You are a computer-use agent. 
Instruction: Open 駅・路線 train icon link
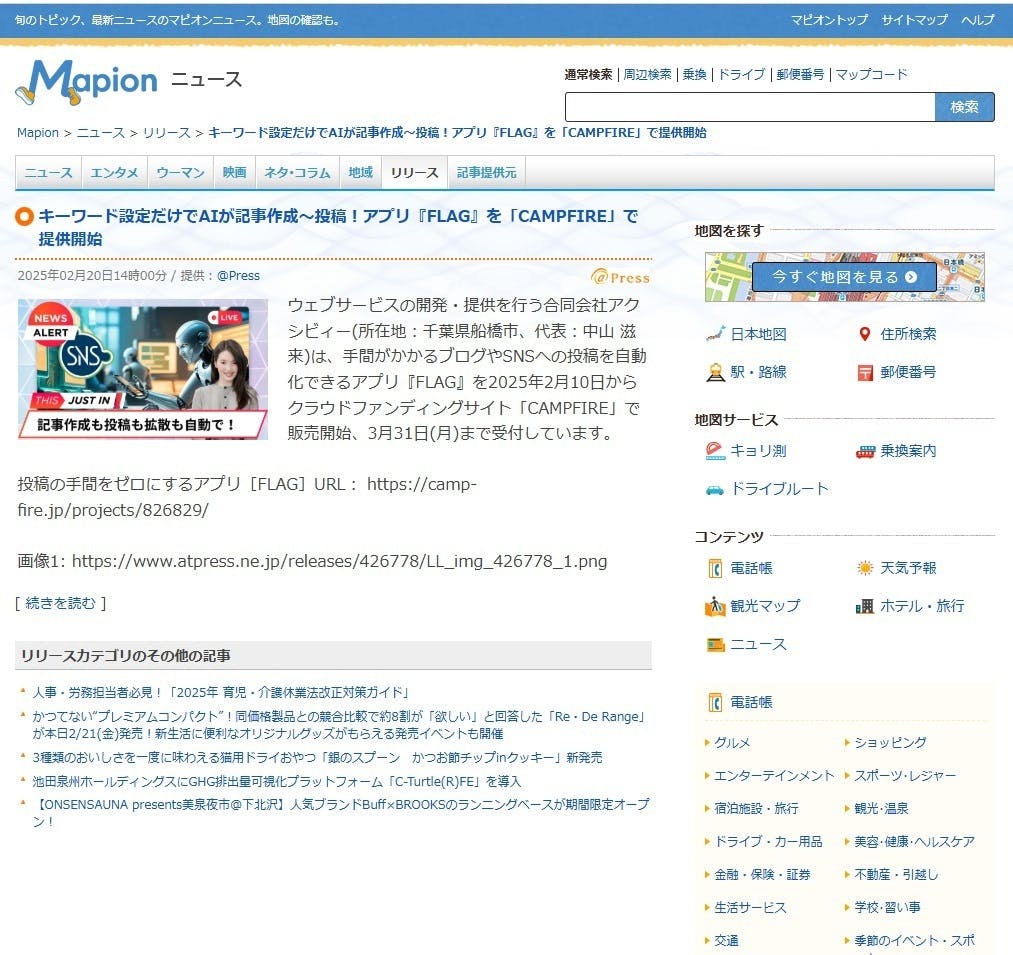pos(715,372)
